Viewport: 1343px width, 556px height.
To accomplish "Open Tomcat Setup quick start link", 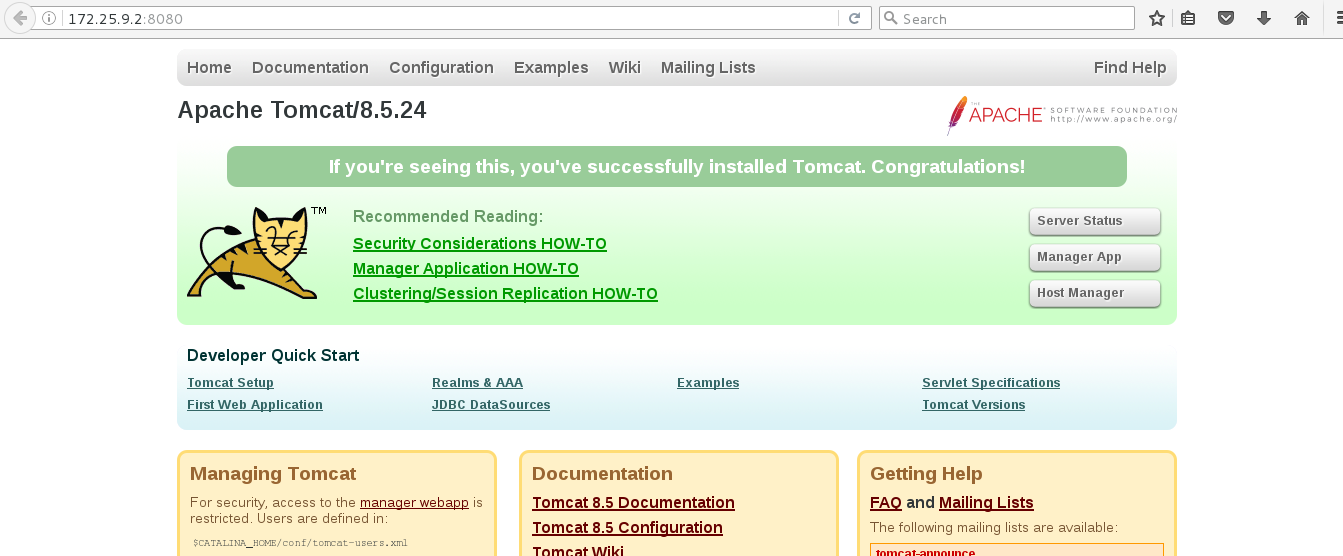I will tap(230, 383).
